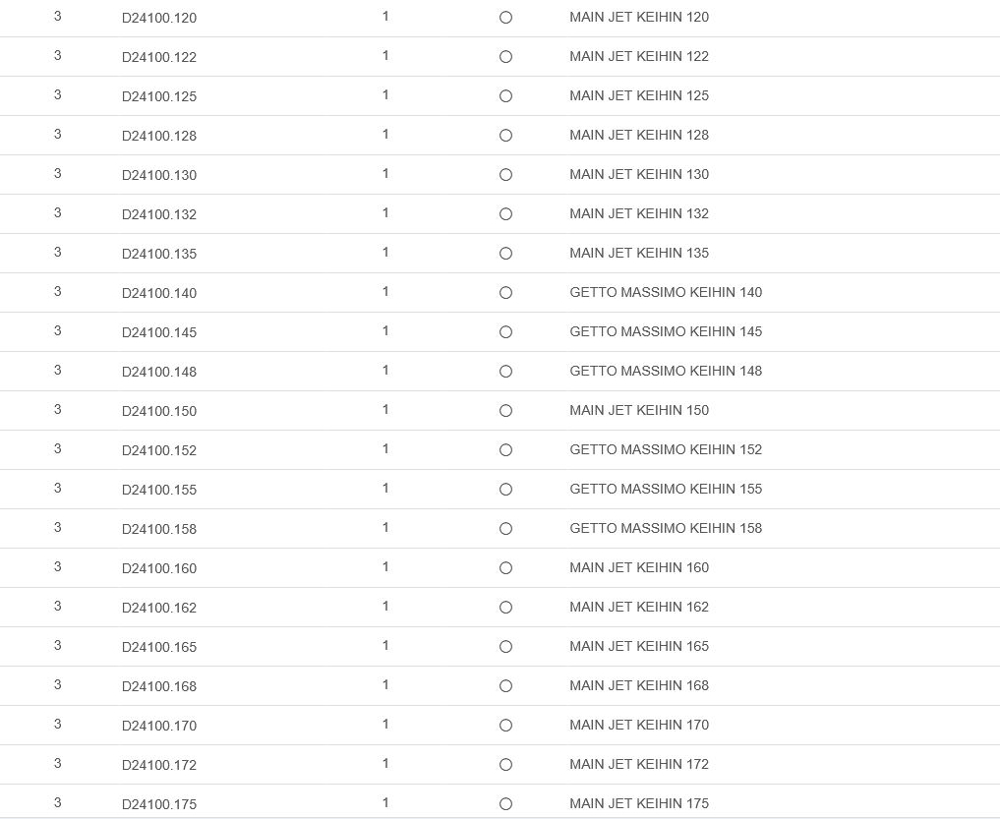The image size is (1000, 819).
Task: Click part number D24100.135
Action: pos(159,254)
